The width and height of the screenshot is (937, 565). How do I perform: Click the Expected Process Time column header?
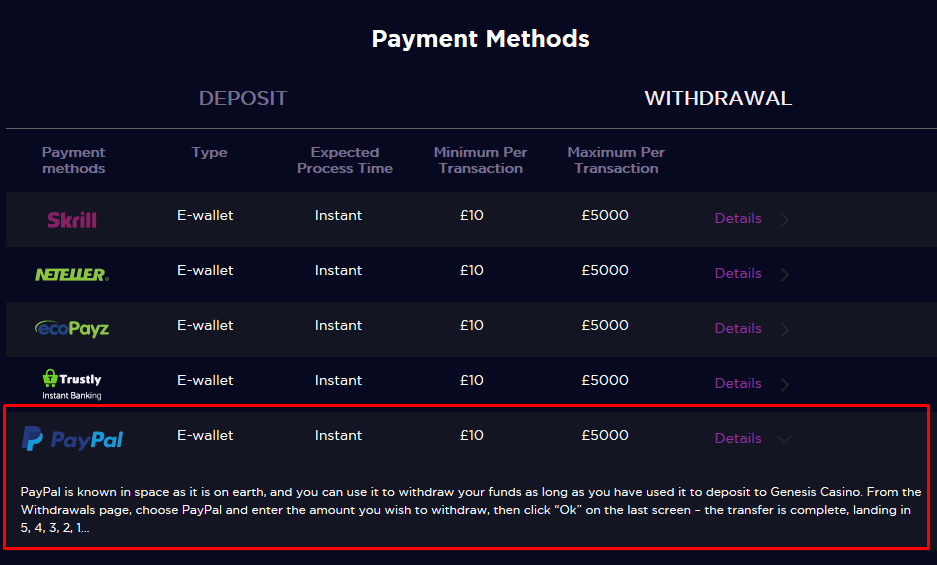click(x=345, y=160)
